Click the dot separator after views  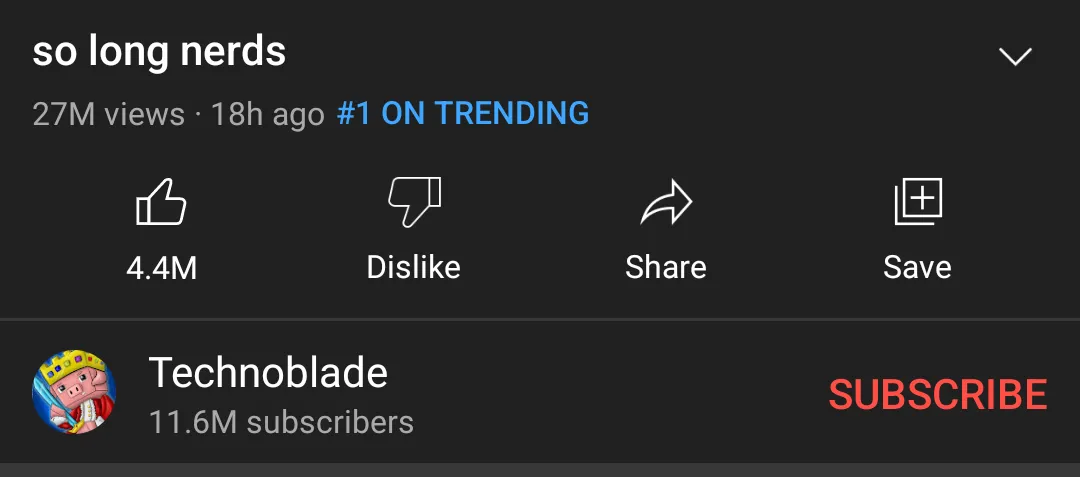[x=198, y=114]
